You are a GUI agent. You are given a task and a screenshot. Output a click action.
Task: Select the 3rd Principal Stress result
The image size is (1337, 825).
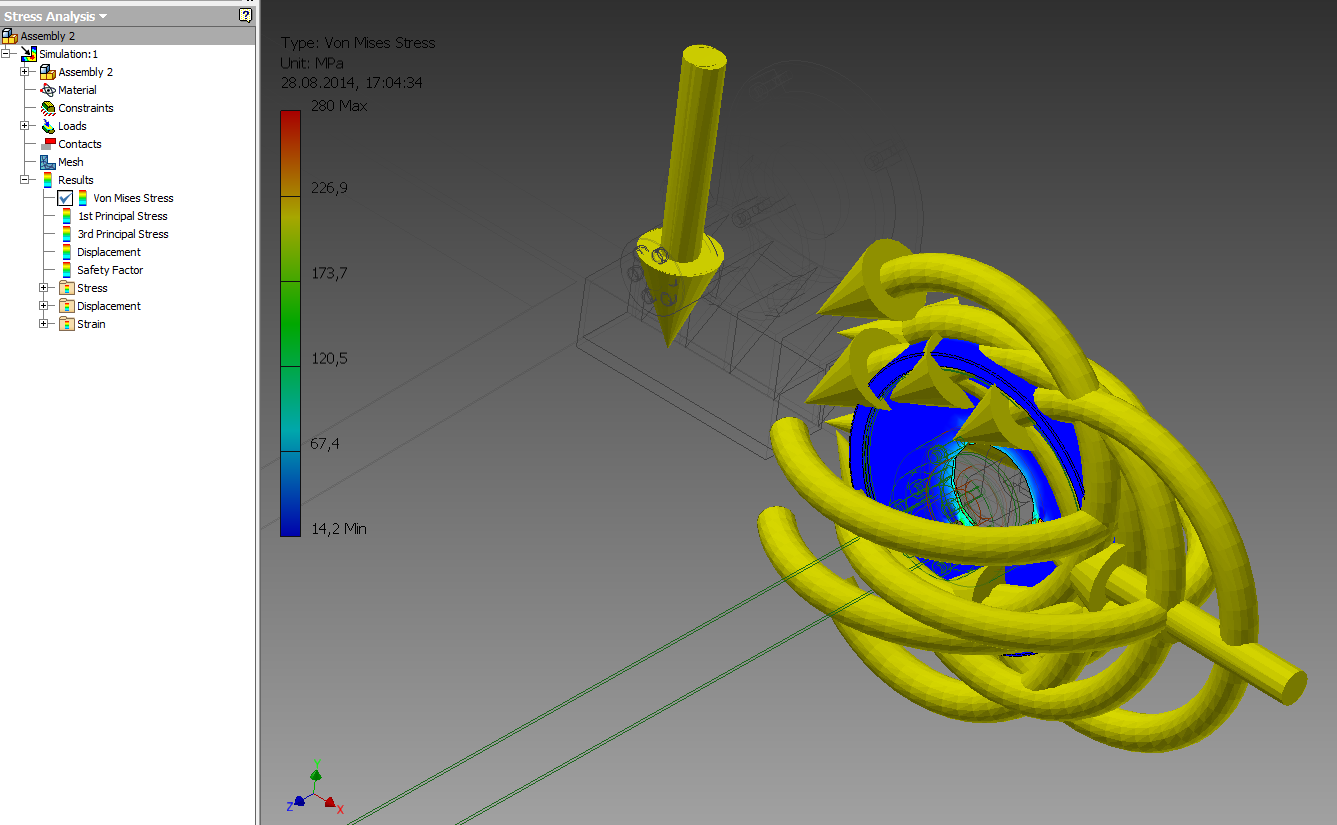(69, 234)
